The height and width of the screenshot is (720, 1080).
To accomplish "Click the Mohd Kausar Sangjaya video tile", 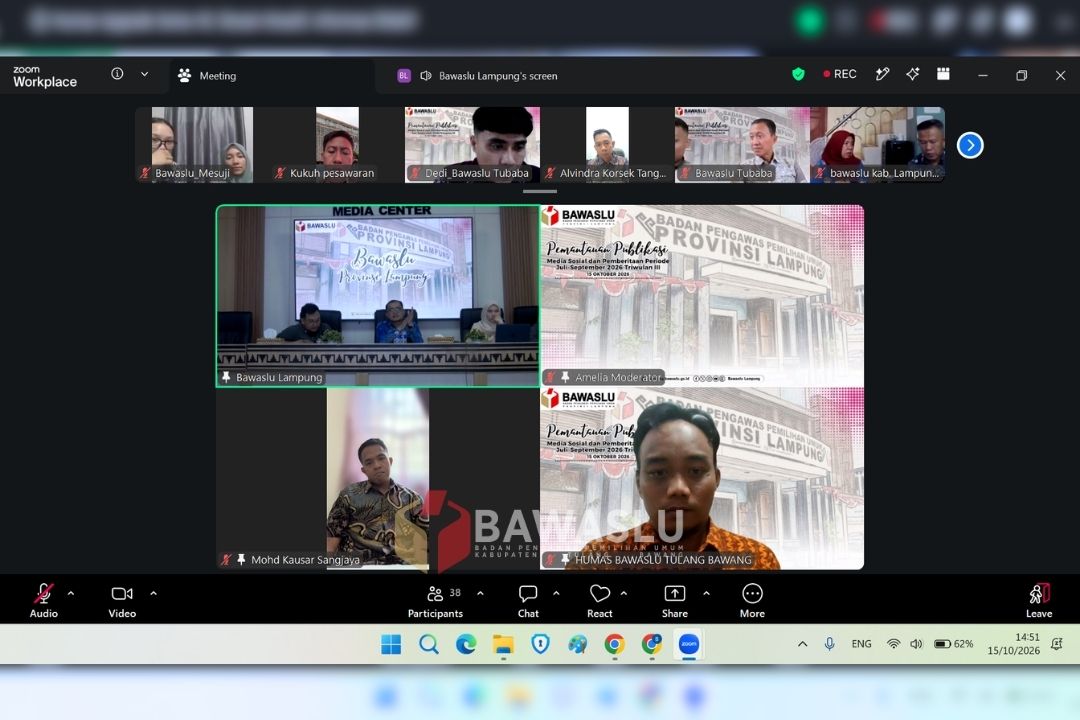I will click(x=377, y=479).
